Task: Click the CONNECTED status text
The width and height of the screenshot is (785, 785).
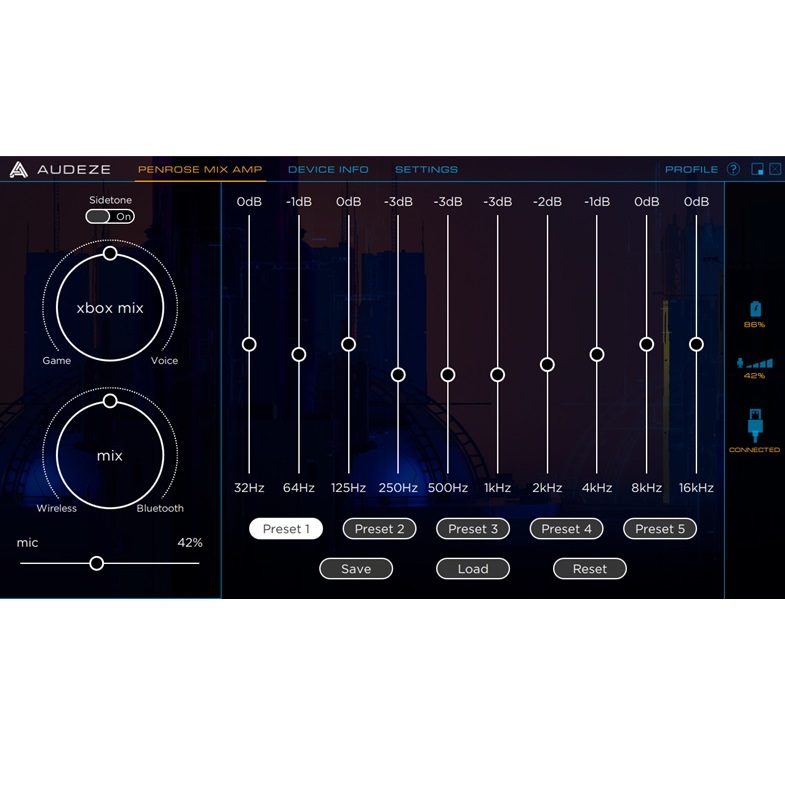Action: point(754,450)
